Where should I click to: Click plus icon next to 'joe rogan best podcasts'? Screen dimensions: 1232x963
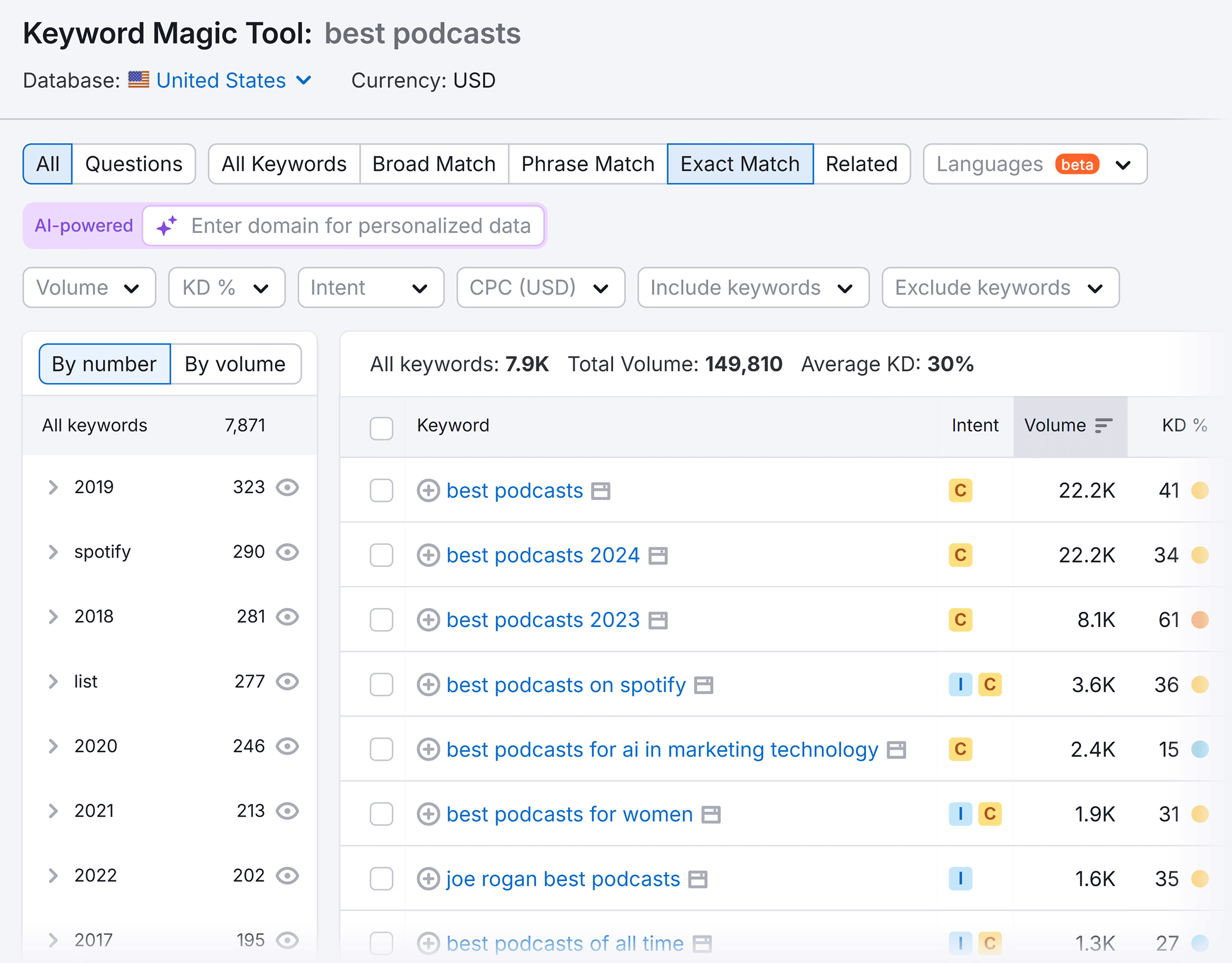tap(428, 878)
